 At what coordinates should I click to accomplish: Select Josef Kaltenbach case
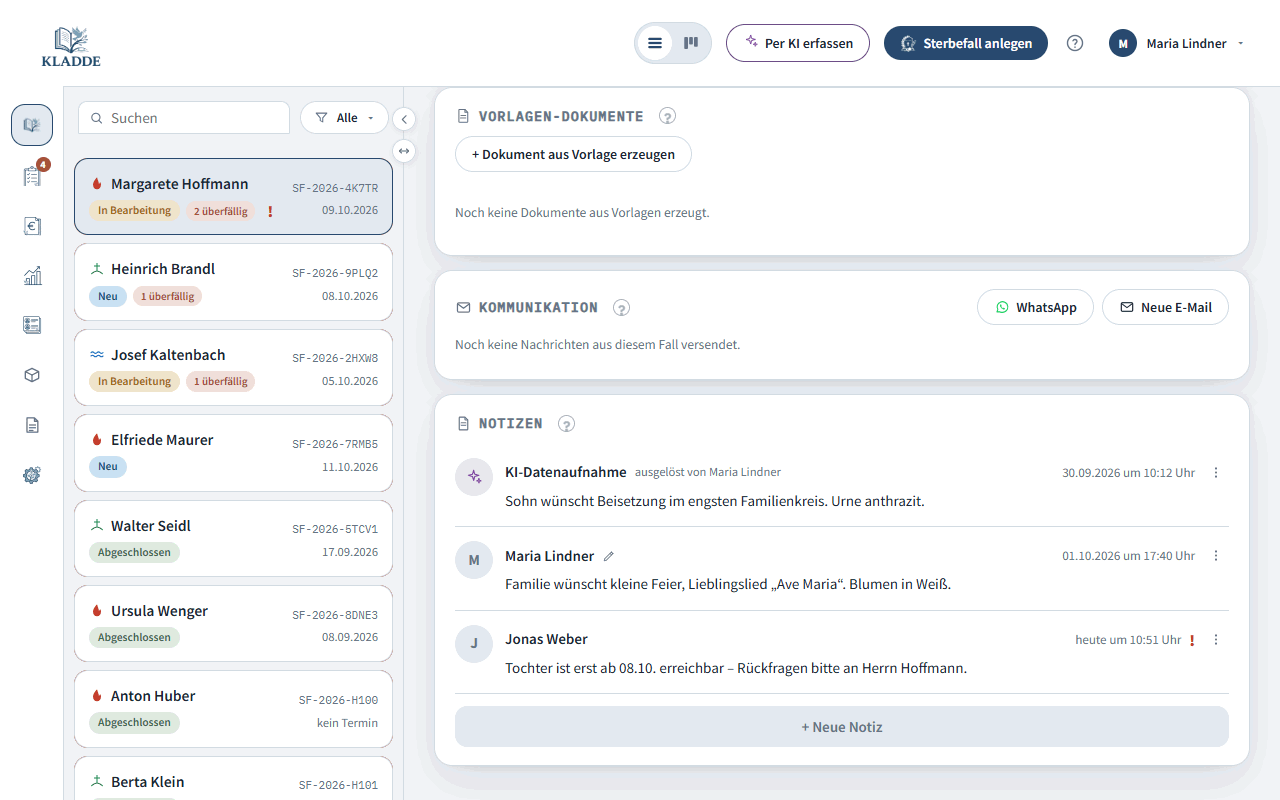(233, 367)
